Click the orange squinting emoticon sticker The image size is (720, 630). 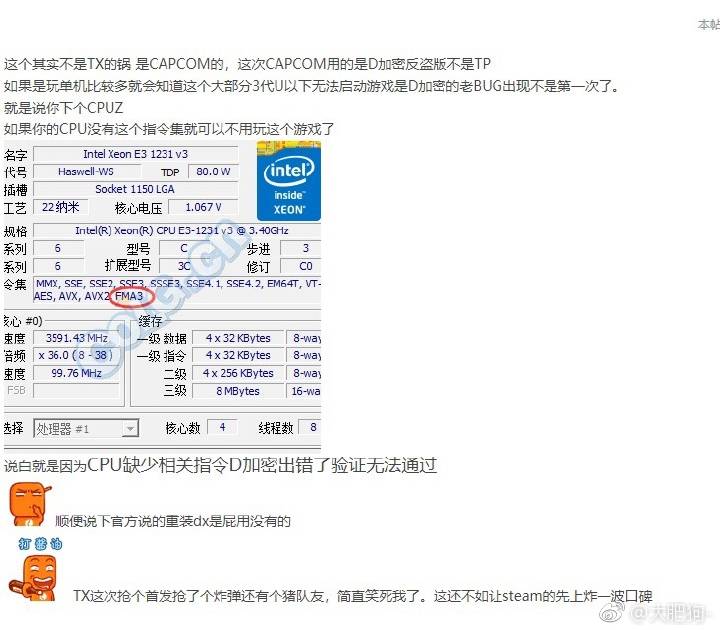30,504
